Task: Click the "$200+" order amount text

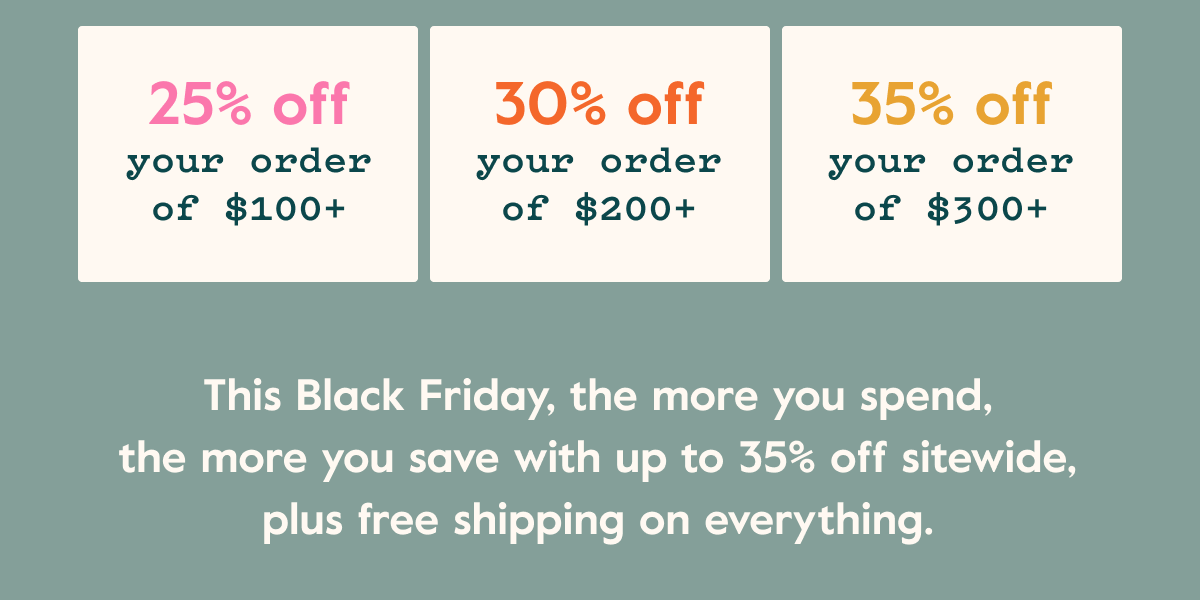Action: tap(636, 210)
